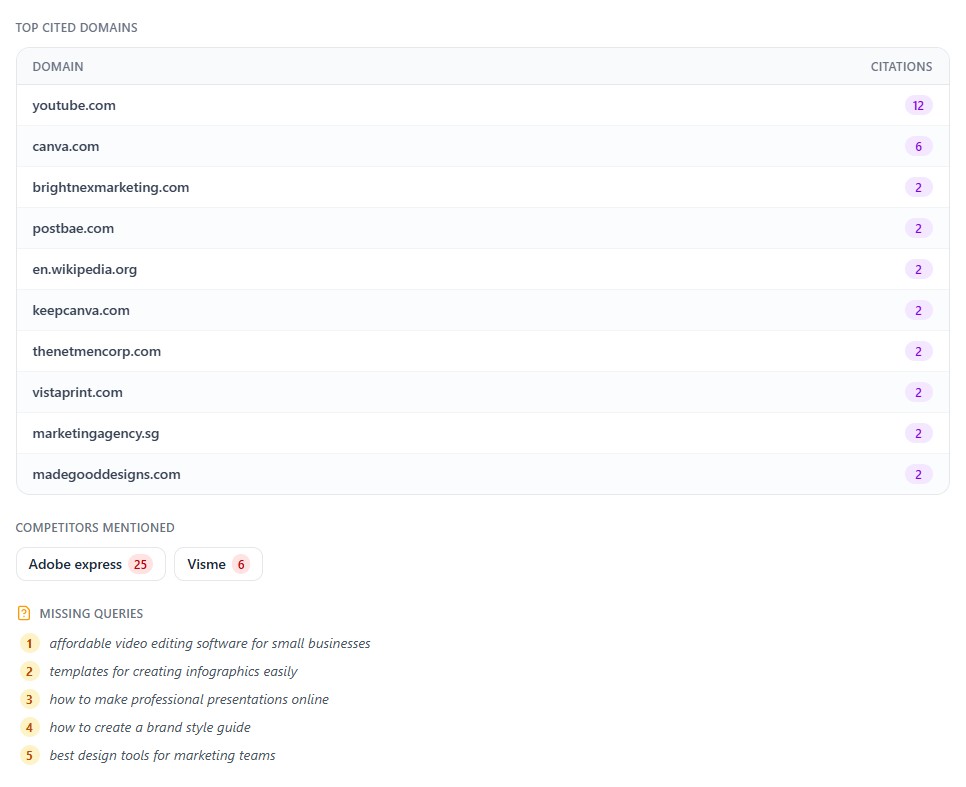
Task: Click the Missing Queries question-mark icon
Action: 24,613
